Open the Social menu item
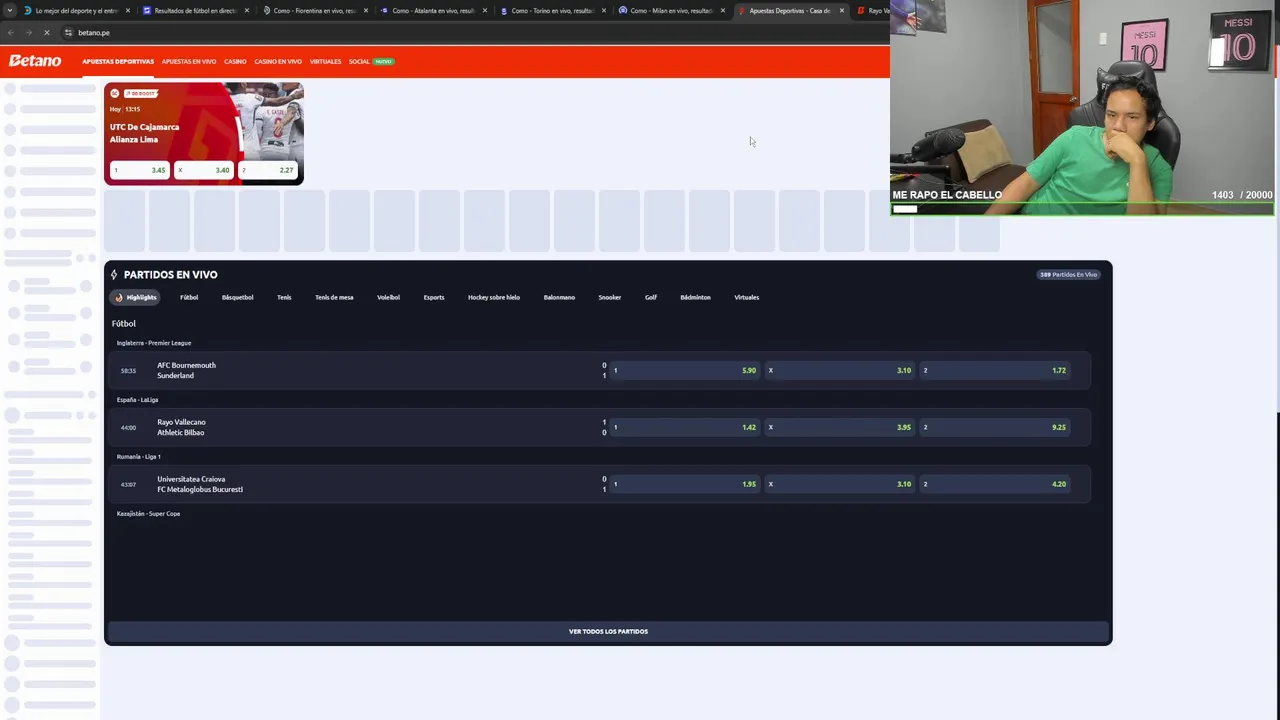Image resolution: width=1280 pixels, height=720 pixels. coord(359,61)
